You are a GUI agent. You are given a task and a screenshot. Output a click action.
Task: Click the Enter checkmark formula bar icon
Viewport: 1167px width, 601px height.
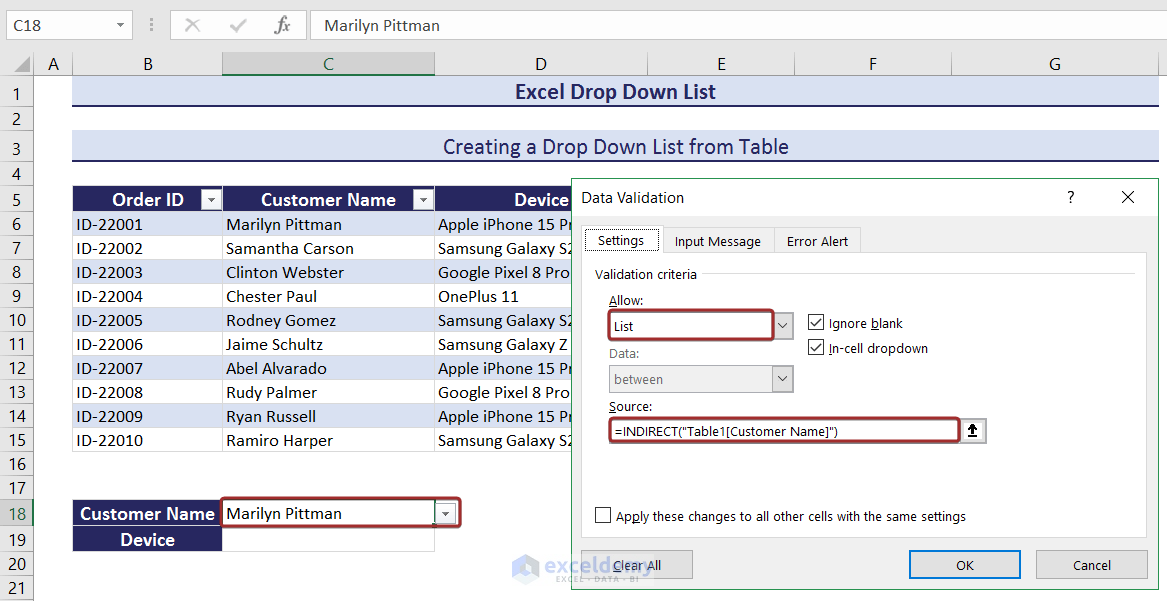pos(238,25)
